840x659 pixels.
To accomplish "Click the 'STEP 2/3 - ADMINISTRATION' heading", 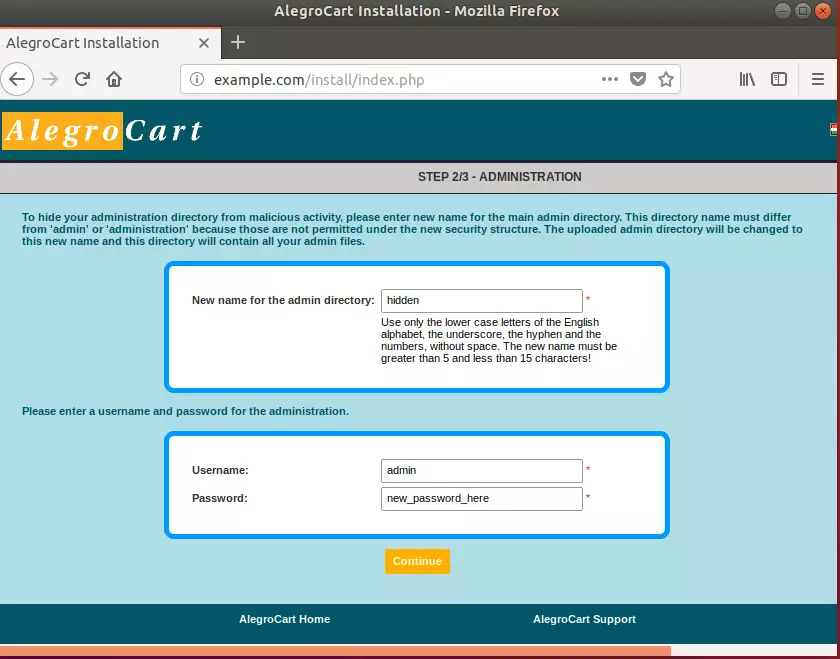I will click(x=499, y=177).
